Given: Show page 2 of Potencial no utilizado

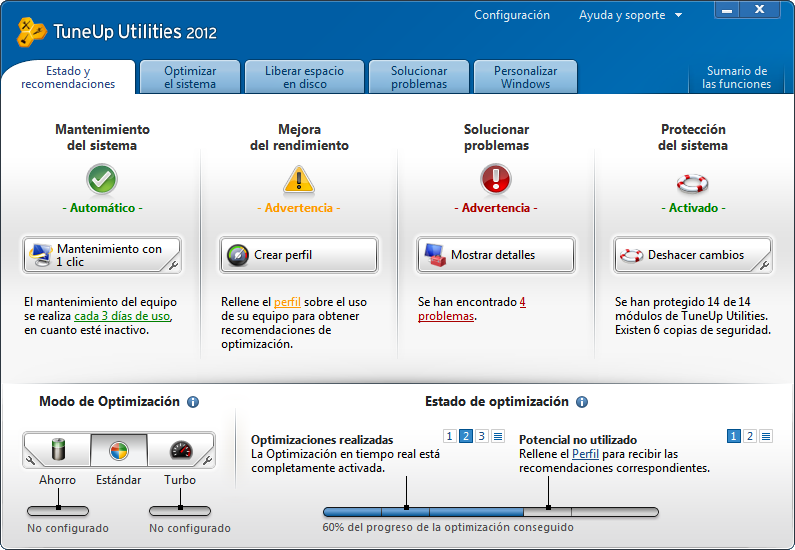Looking at the screenshot, I should (x=749, y=436).
